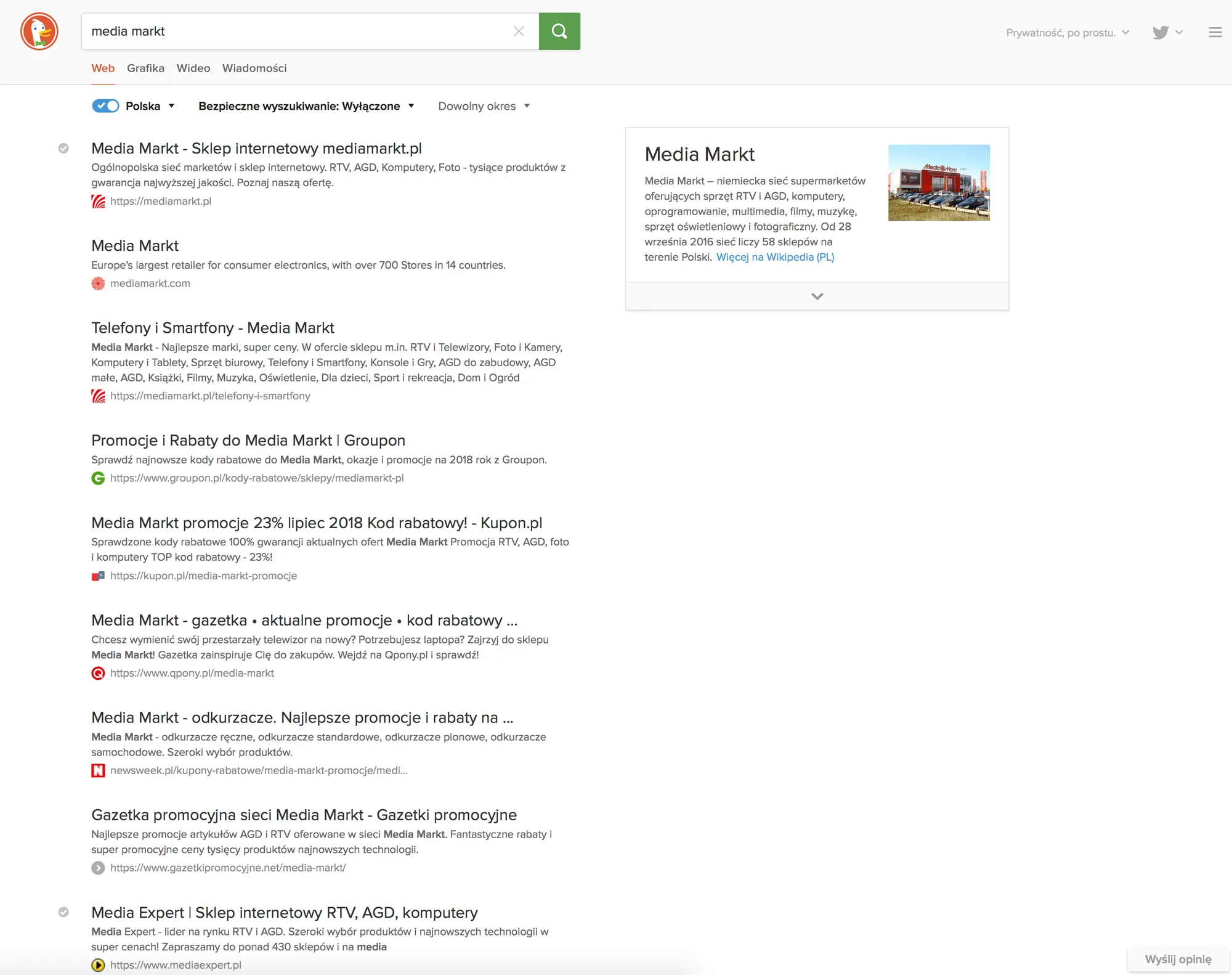Click the check badge beside mediamarkt.pl result
Viewport: 1232px width, 975px height.
[x=63, y=149]
